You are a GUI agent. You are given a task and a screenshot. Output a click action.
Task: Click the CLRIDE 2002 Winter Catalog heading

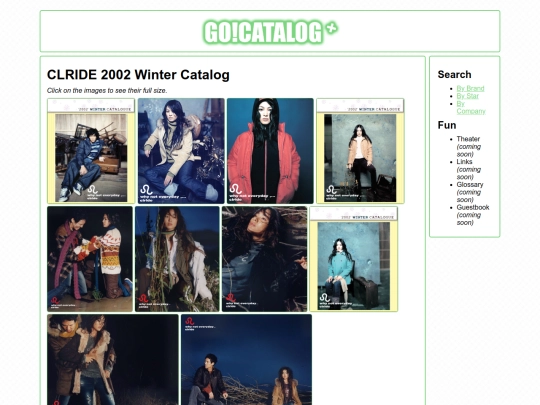pyautogui.click(x=138, y=75)
